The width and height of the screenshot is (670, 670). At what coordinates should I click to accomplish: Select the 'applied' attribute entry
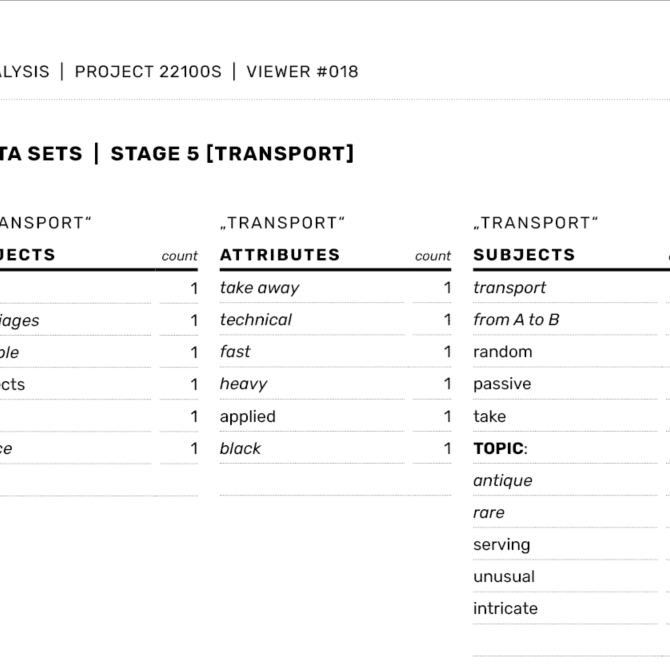248,416
